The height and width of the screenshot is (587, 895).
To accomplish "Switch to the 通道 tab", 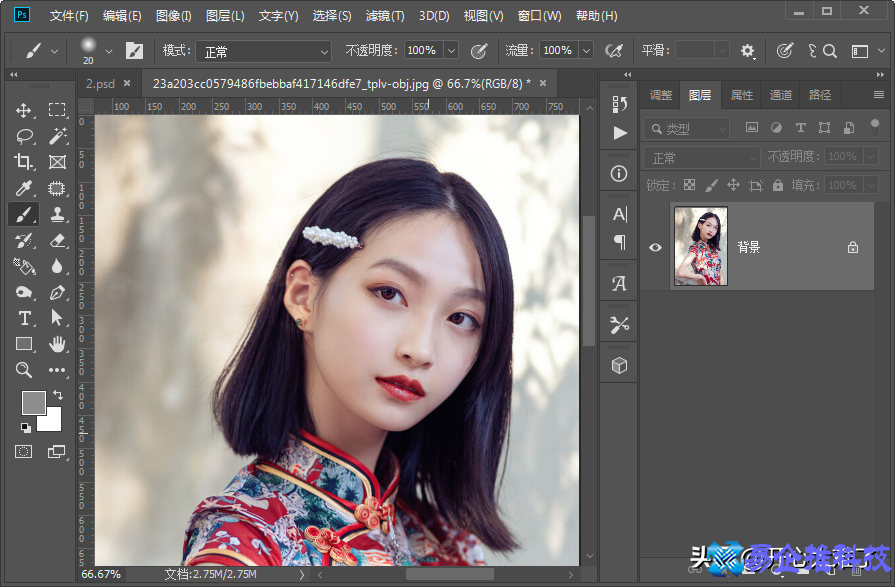I will pyautogui.click(x=781, y=95).
